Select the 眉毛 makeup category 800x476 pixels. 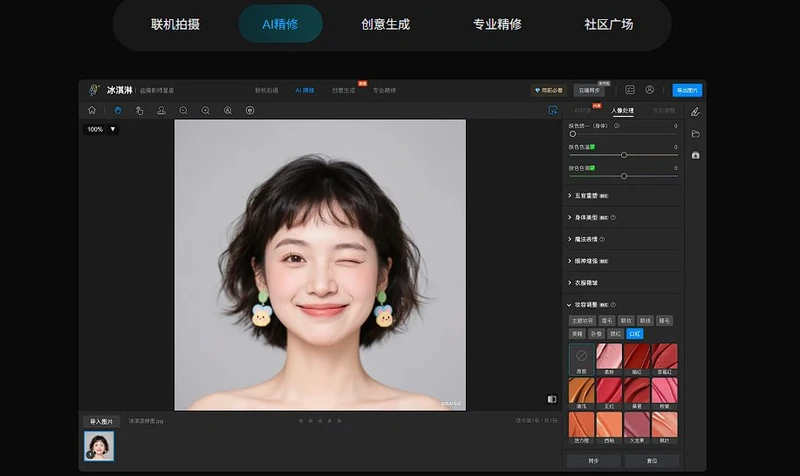coord(607,321)
